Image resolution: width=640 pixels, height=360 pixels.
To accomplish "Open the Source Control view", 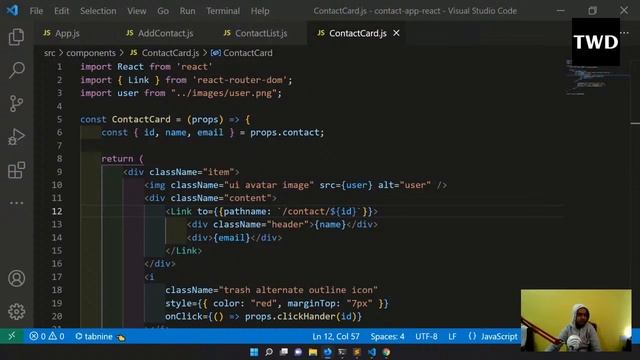I will coord(16,103).
